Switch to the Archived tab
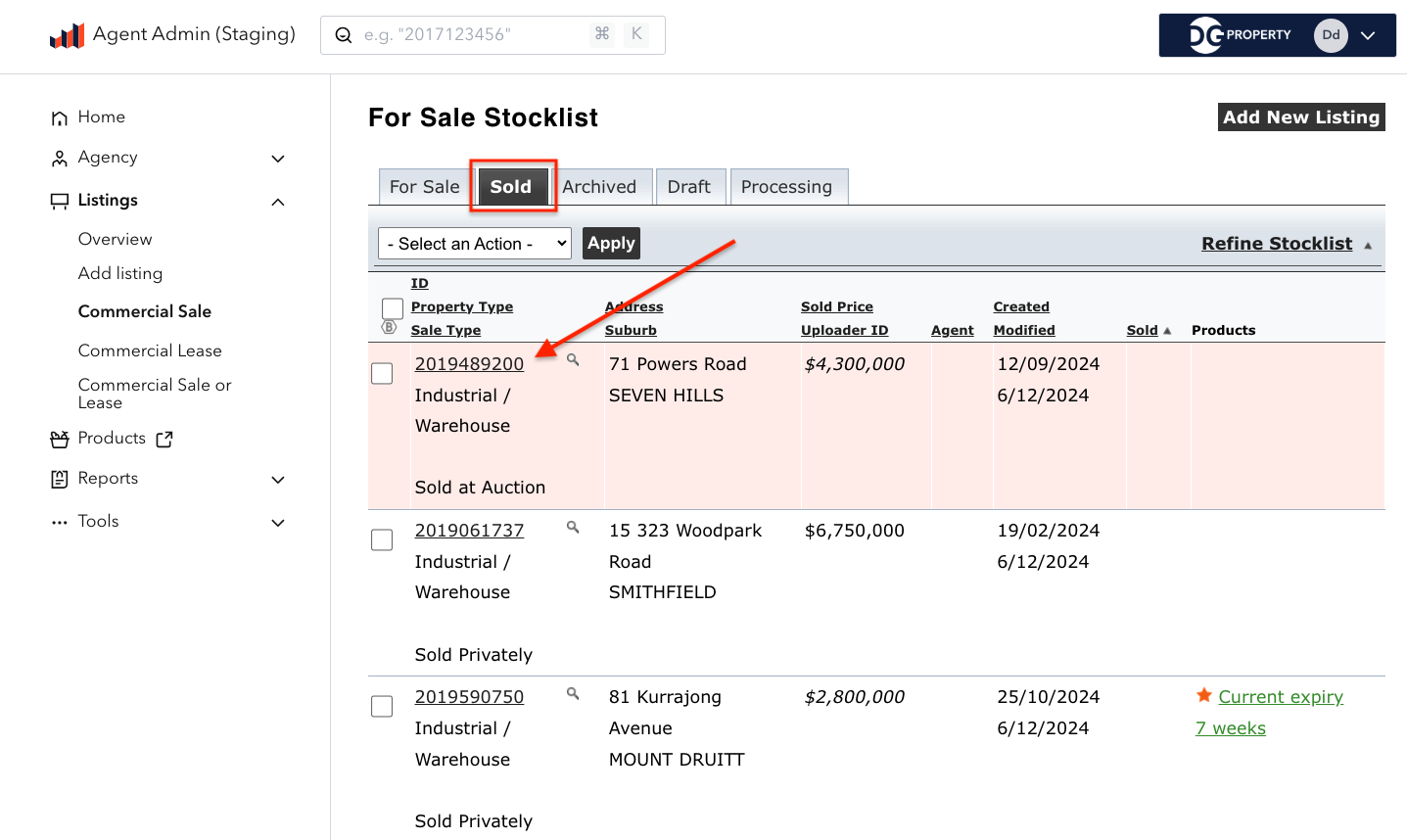 tap(599, 187)
